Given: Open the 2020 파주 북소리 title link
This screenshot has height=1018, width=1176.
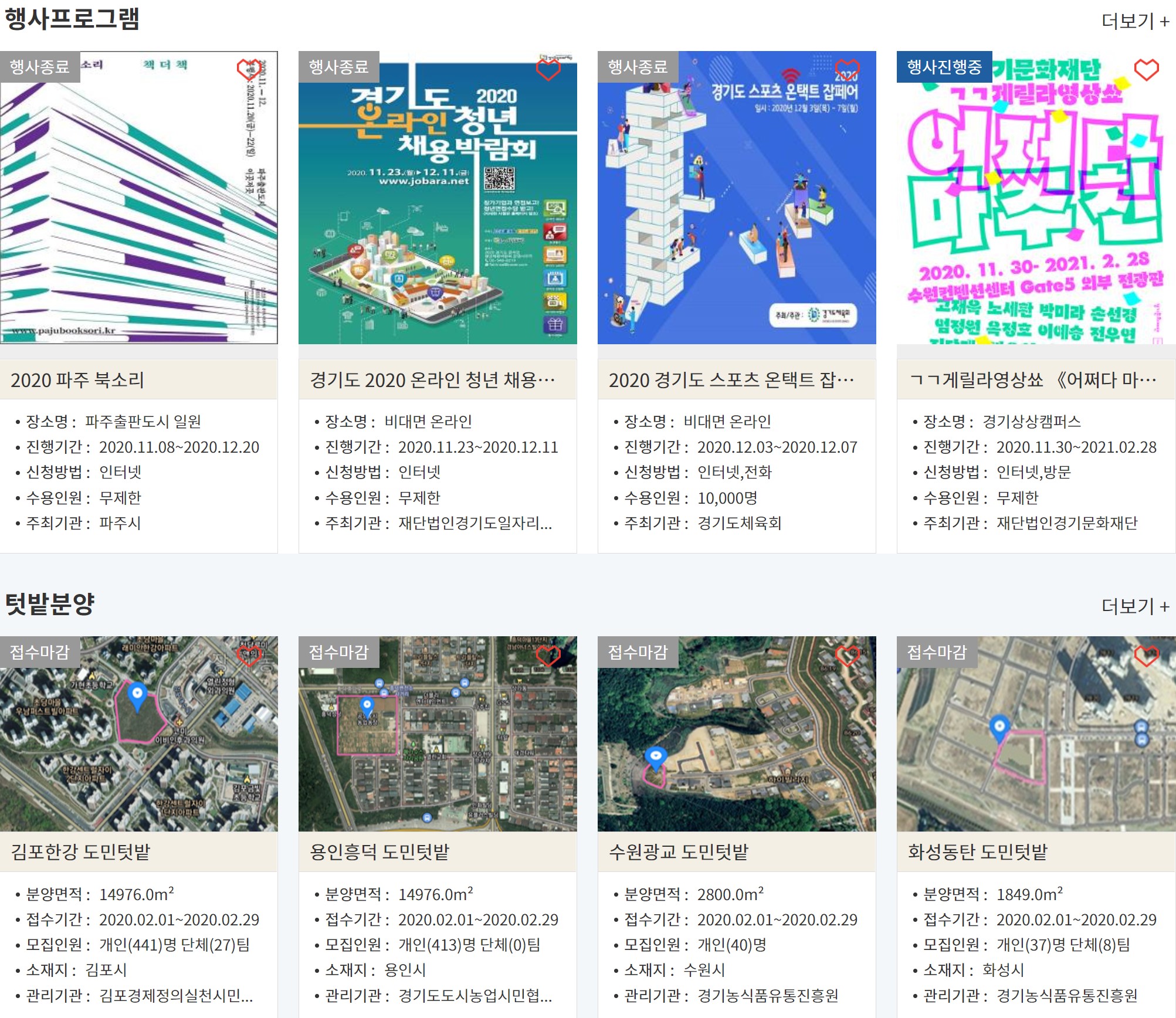Looking at the screenshot, I should (x=77, y=380).
